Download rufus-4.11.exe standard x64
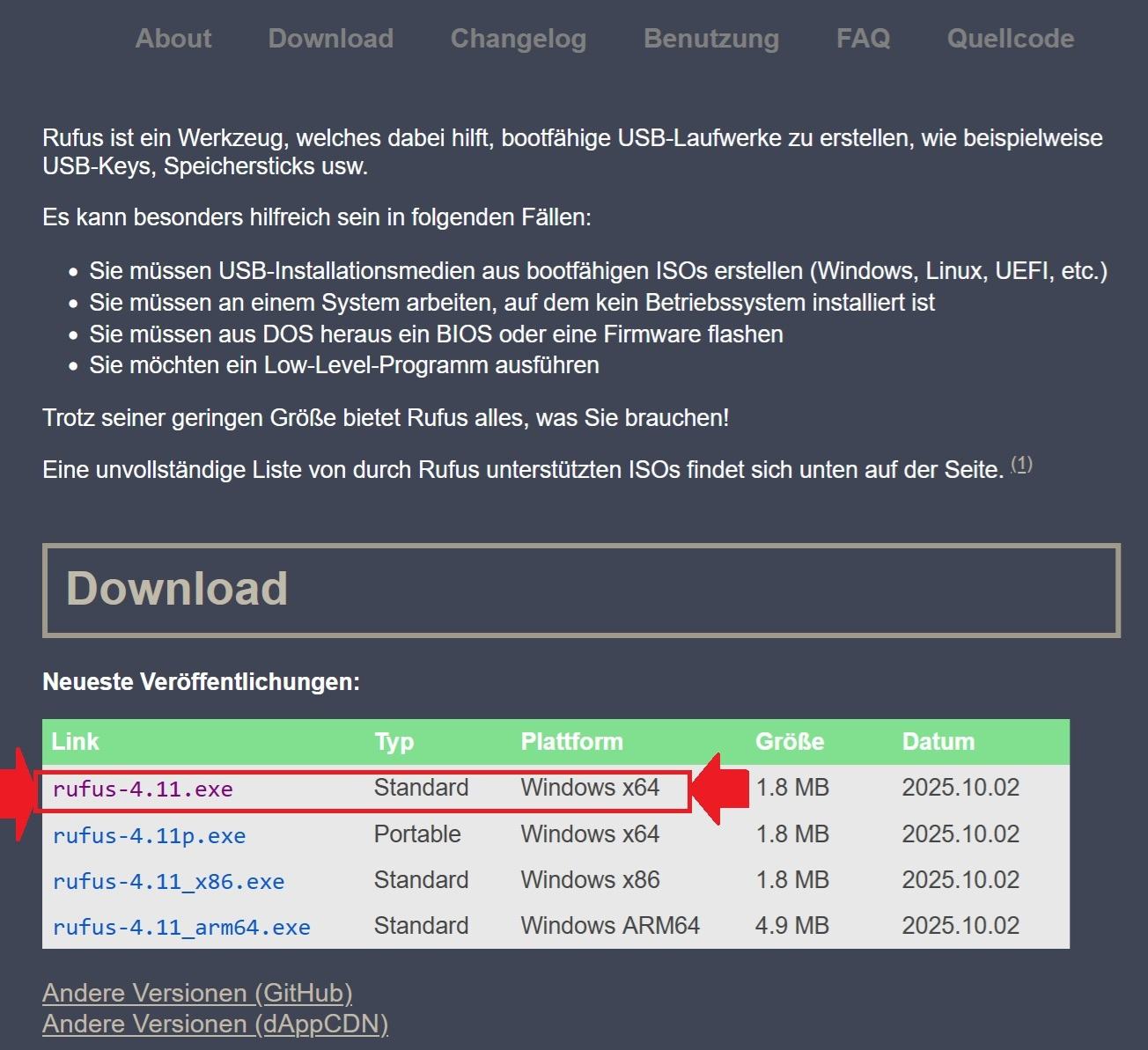Screen dimensions: 1148x1050 click(143, 789)
